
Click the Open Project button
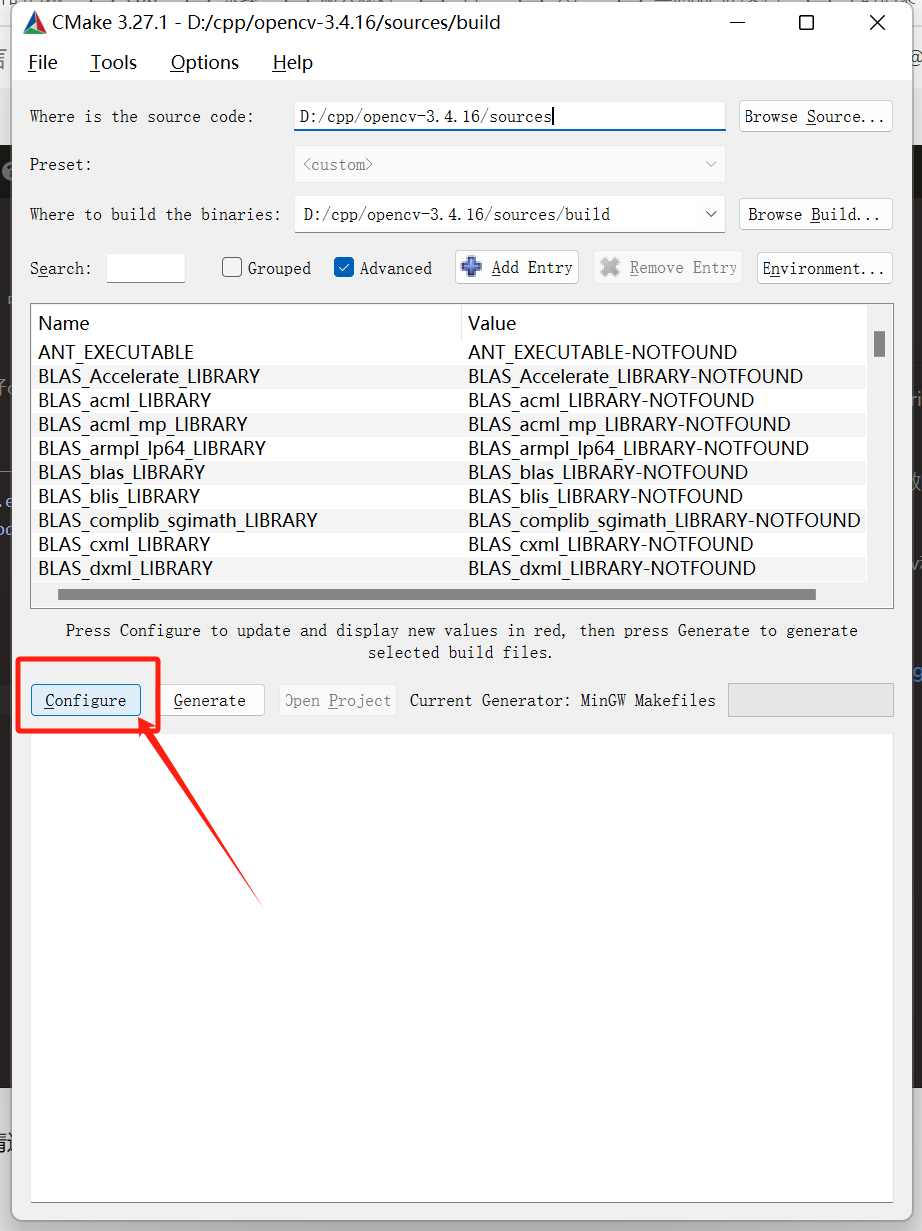(x=338, y=700)
